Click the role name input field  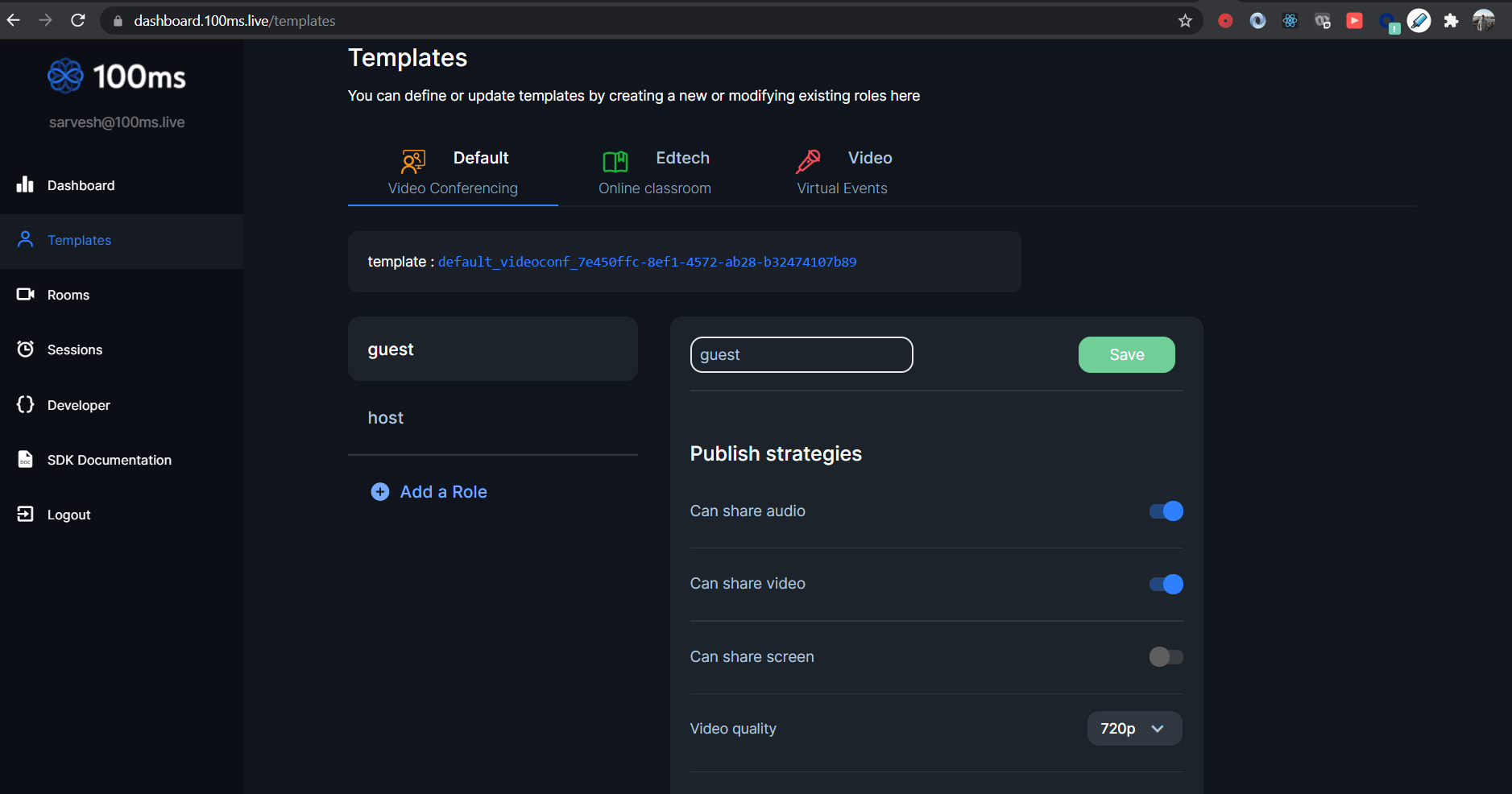[801, 355]
